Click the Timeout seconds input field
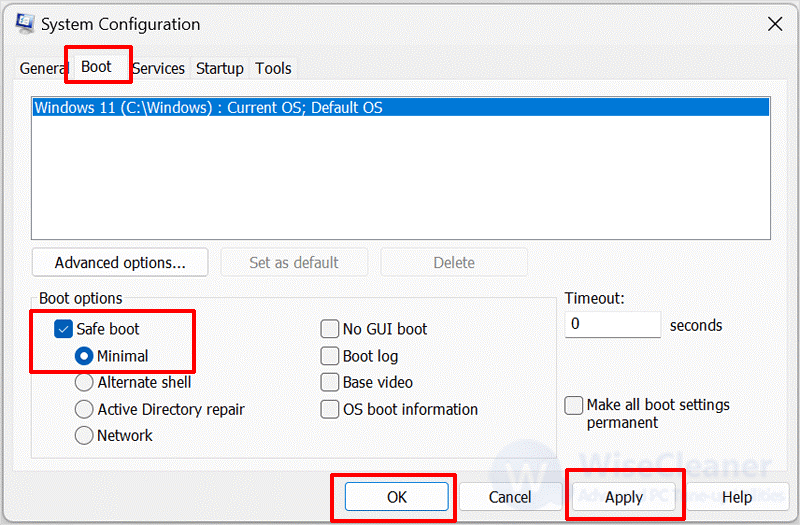The image size is (800, 525). pos(613,324)
